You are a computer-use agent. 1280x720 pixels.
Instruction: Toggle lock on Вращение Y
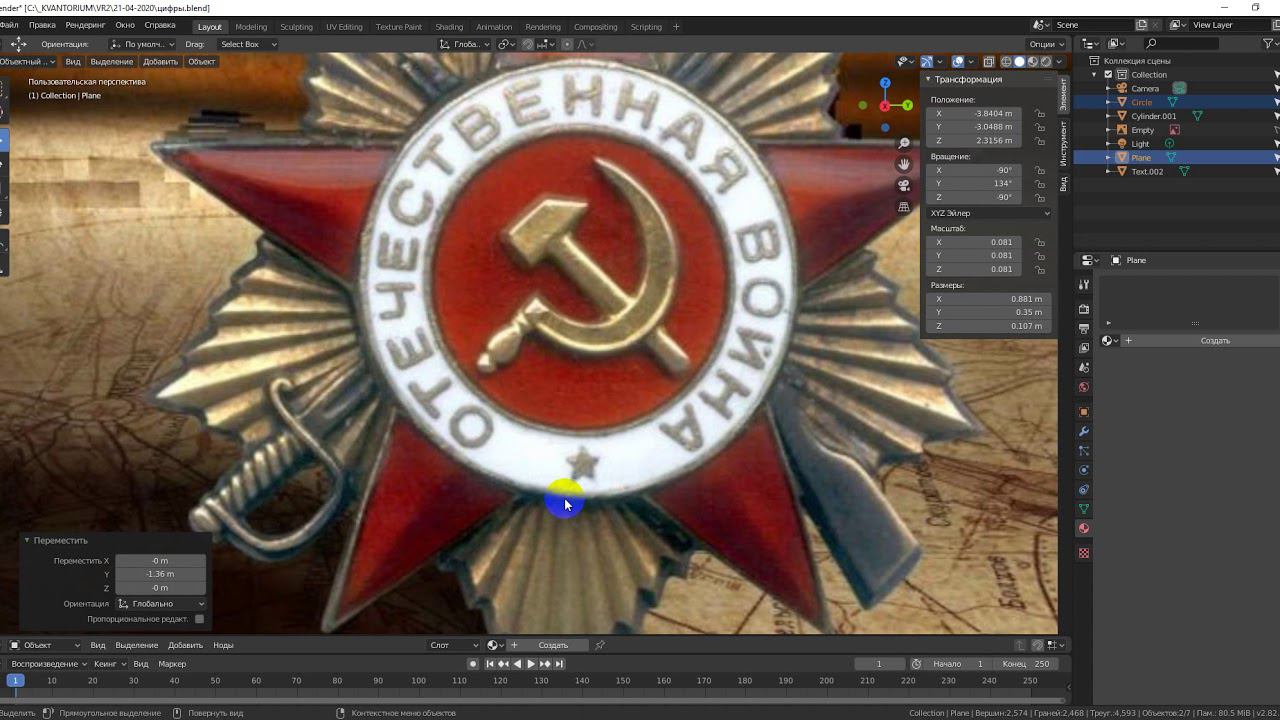(x=1041, y=184)
